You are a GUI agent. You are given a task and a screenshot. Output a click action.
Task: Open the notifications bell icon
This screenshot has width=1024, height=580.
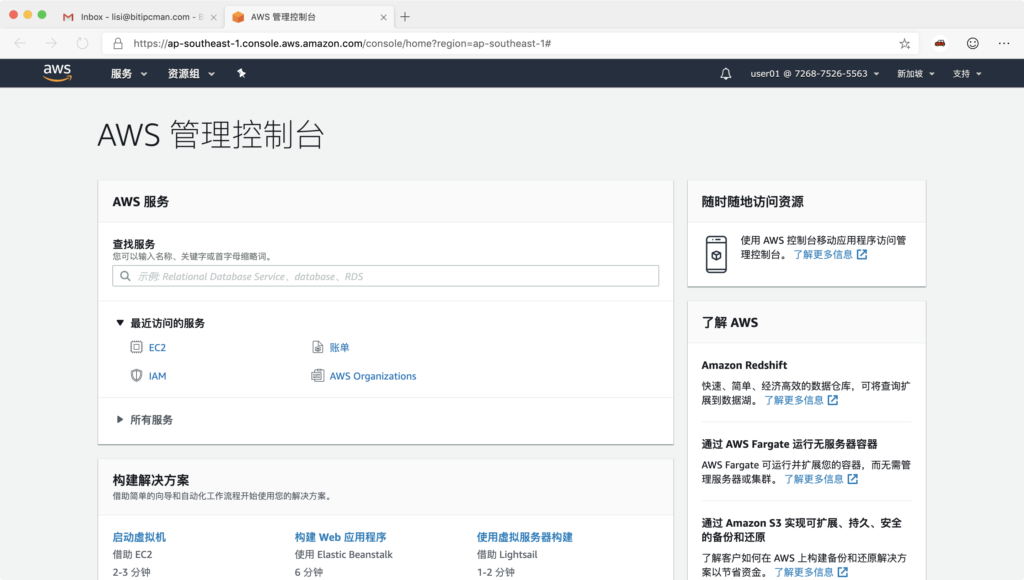[x=726, y=74]
